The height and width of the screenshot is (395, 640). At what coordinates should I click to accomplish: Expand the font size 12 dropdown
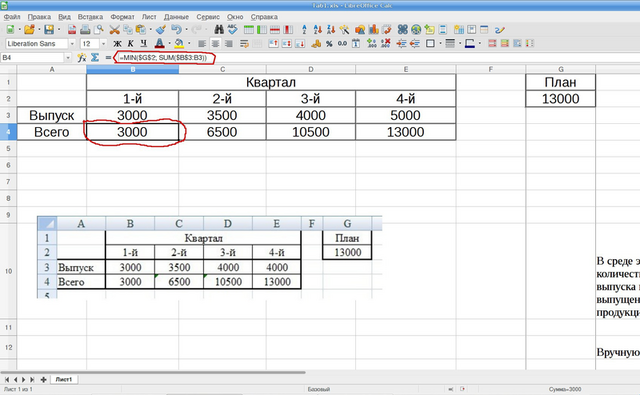point(103,44)
